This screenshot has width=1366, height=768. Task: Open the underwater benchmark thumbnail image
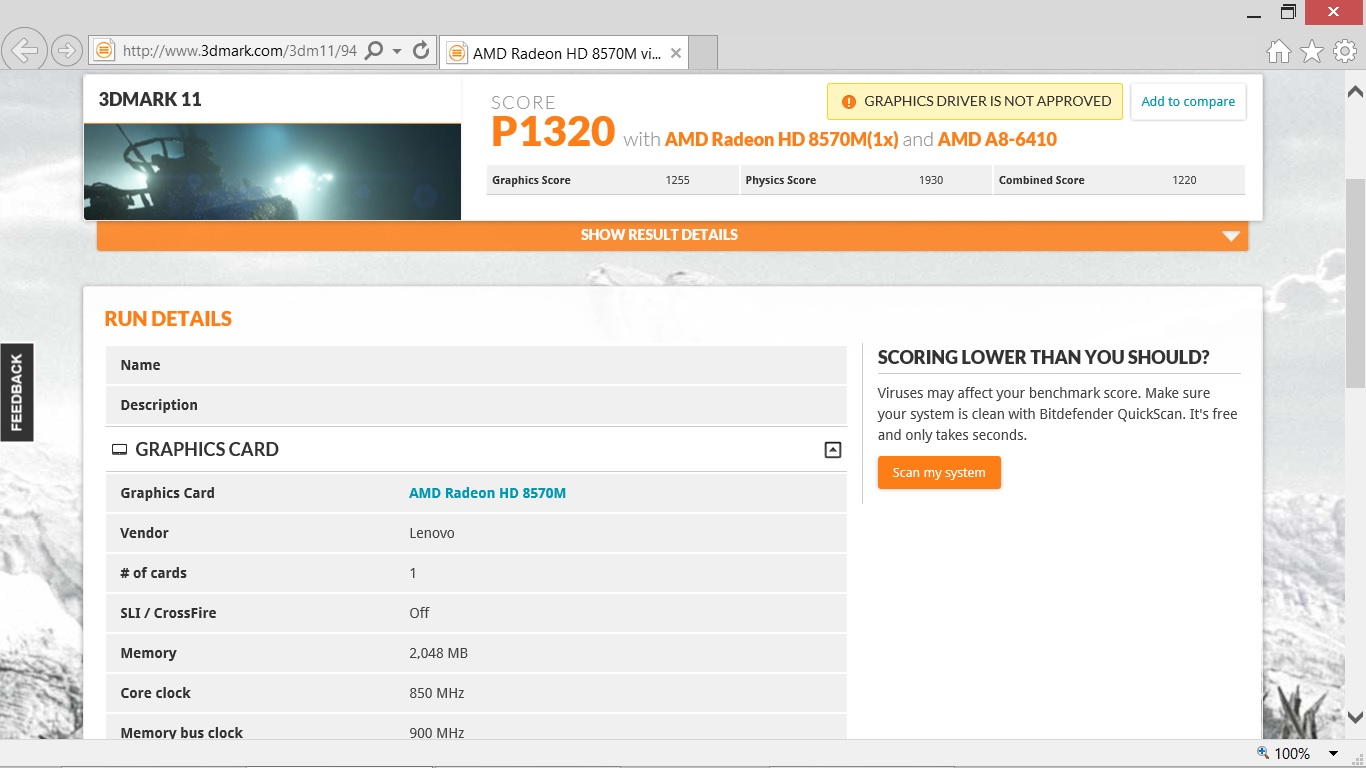pyautogui.click(x=272, y=171)
